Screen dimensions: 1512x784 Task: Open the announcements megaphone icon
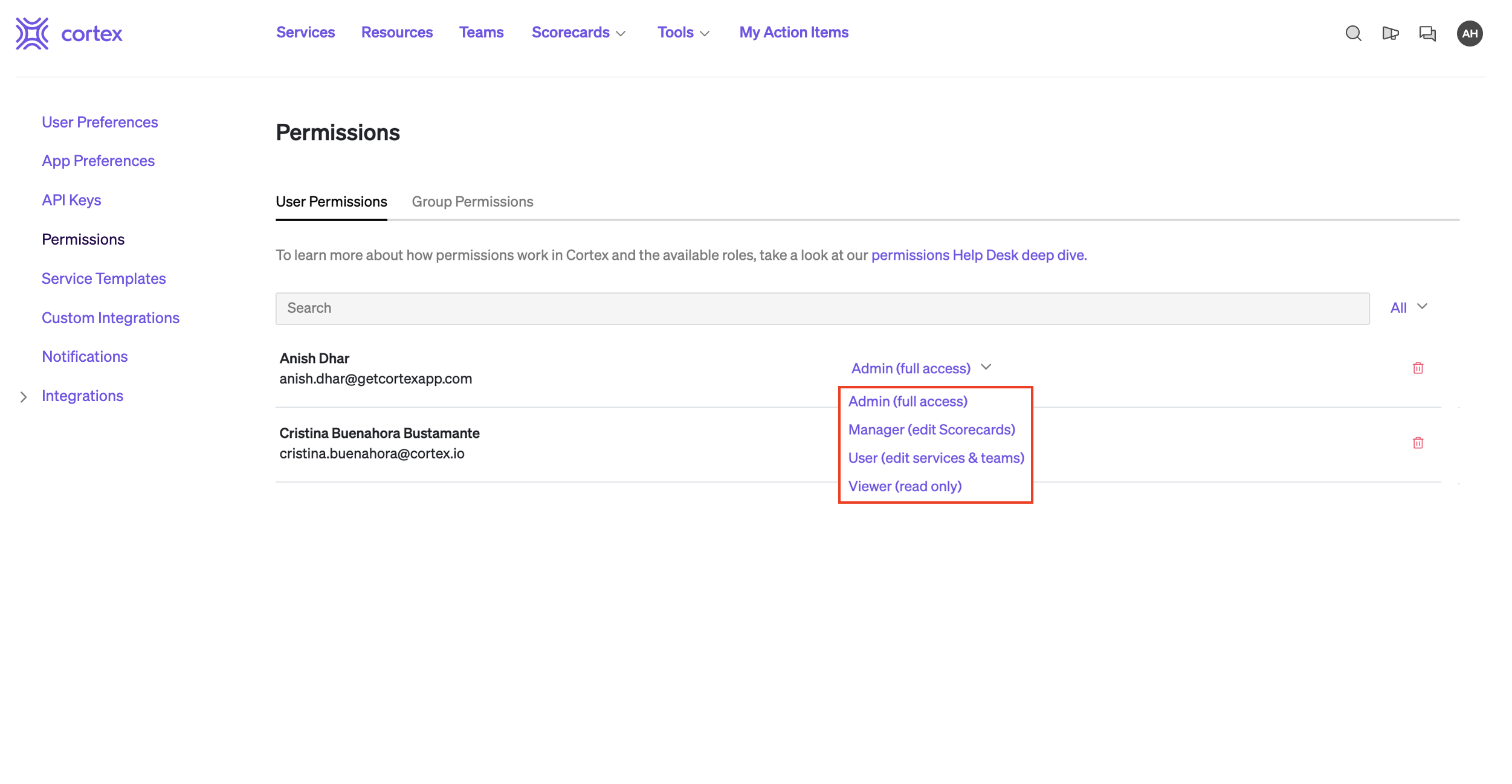[1390, 33]
